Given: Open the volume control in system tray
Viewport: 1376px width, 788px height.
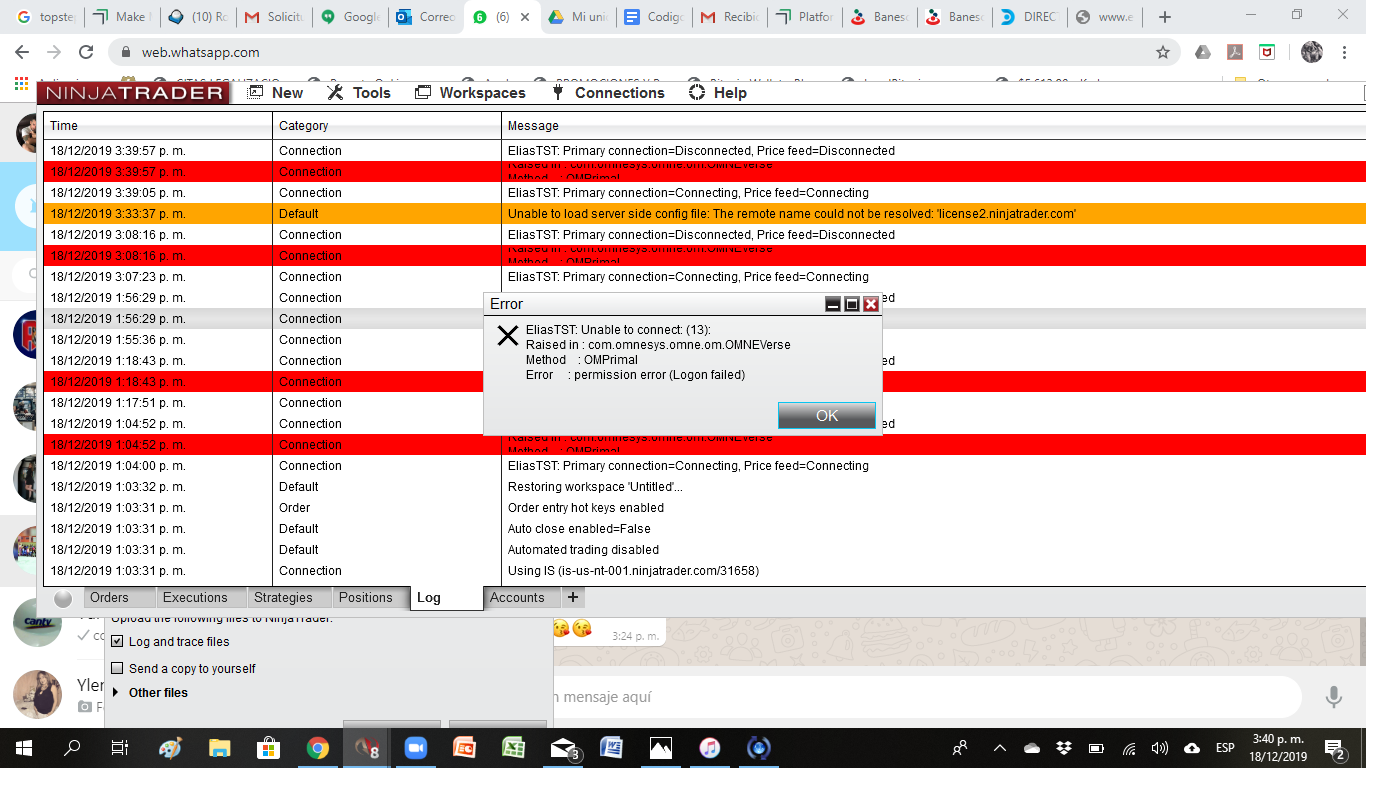Looking at the screenshot, I should 1159,748.
